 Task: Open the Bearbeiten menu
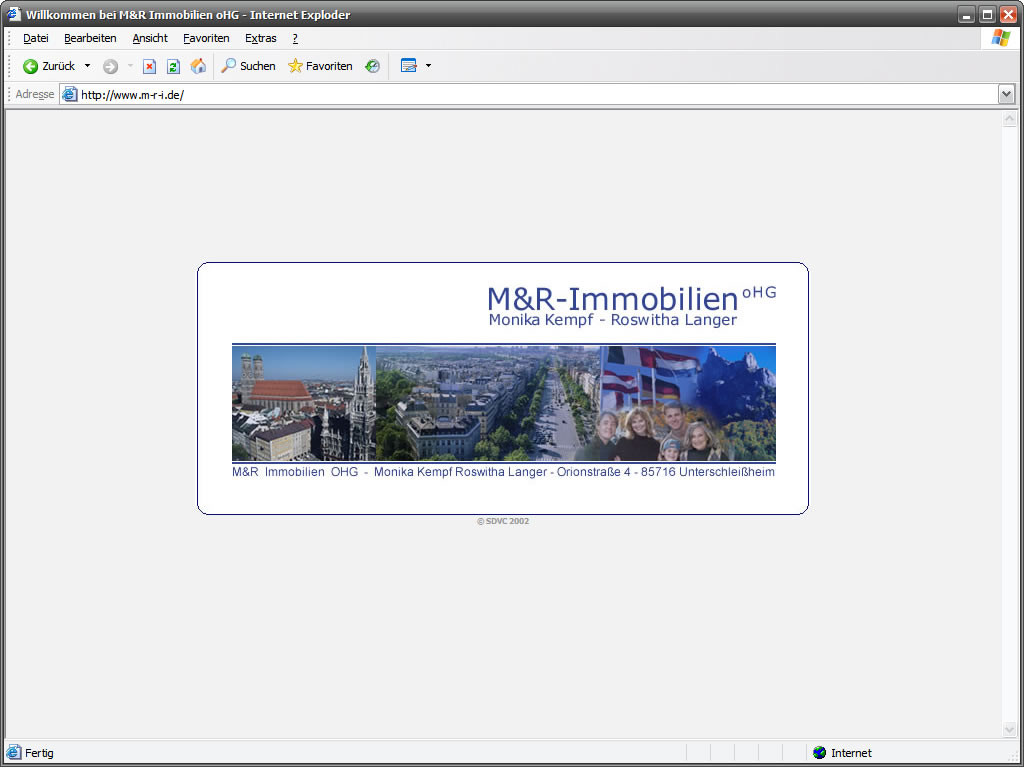(x=90, y=38)
